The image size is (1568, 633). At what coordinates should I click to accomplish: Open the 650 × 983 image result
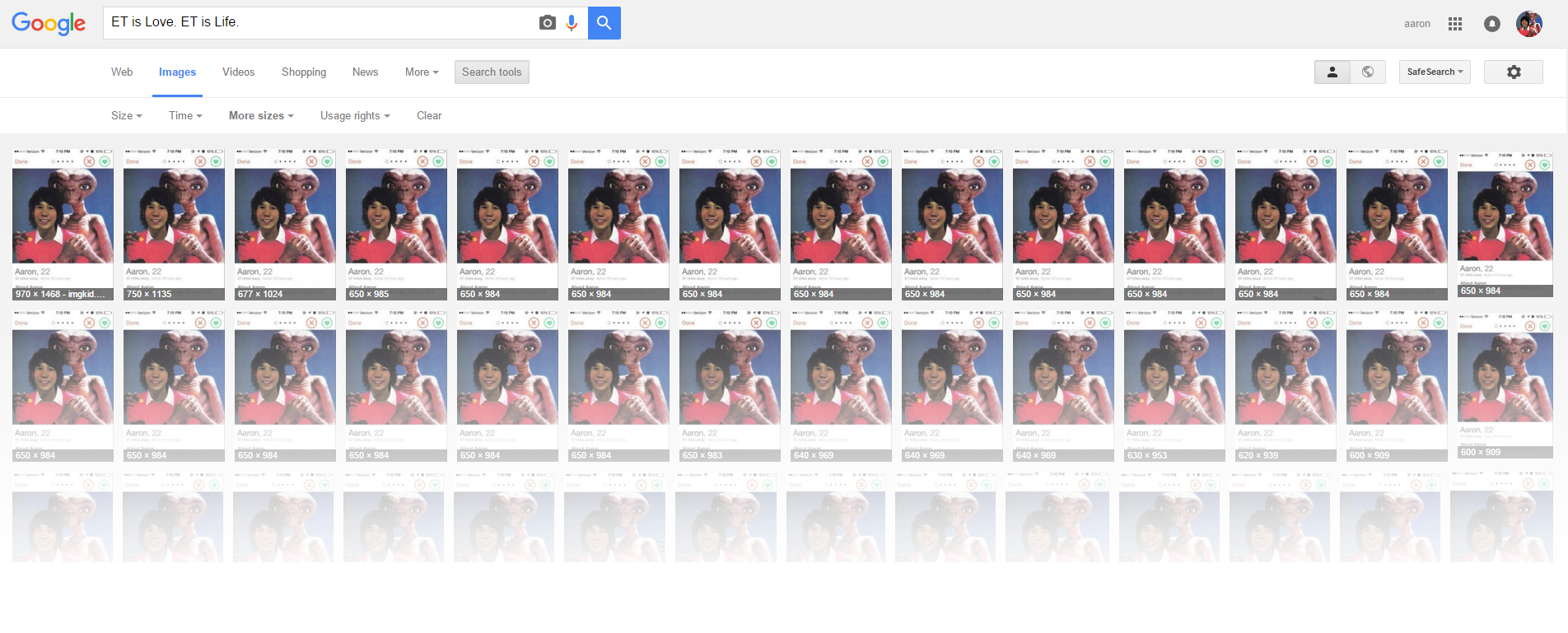pos(730,385)
